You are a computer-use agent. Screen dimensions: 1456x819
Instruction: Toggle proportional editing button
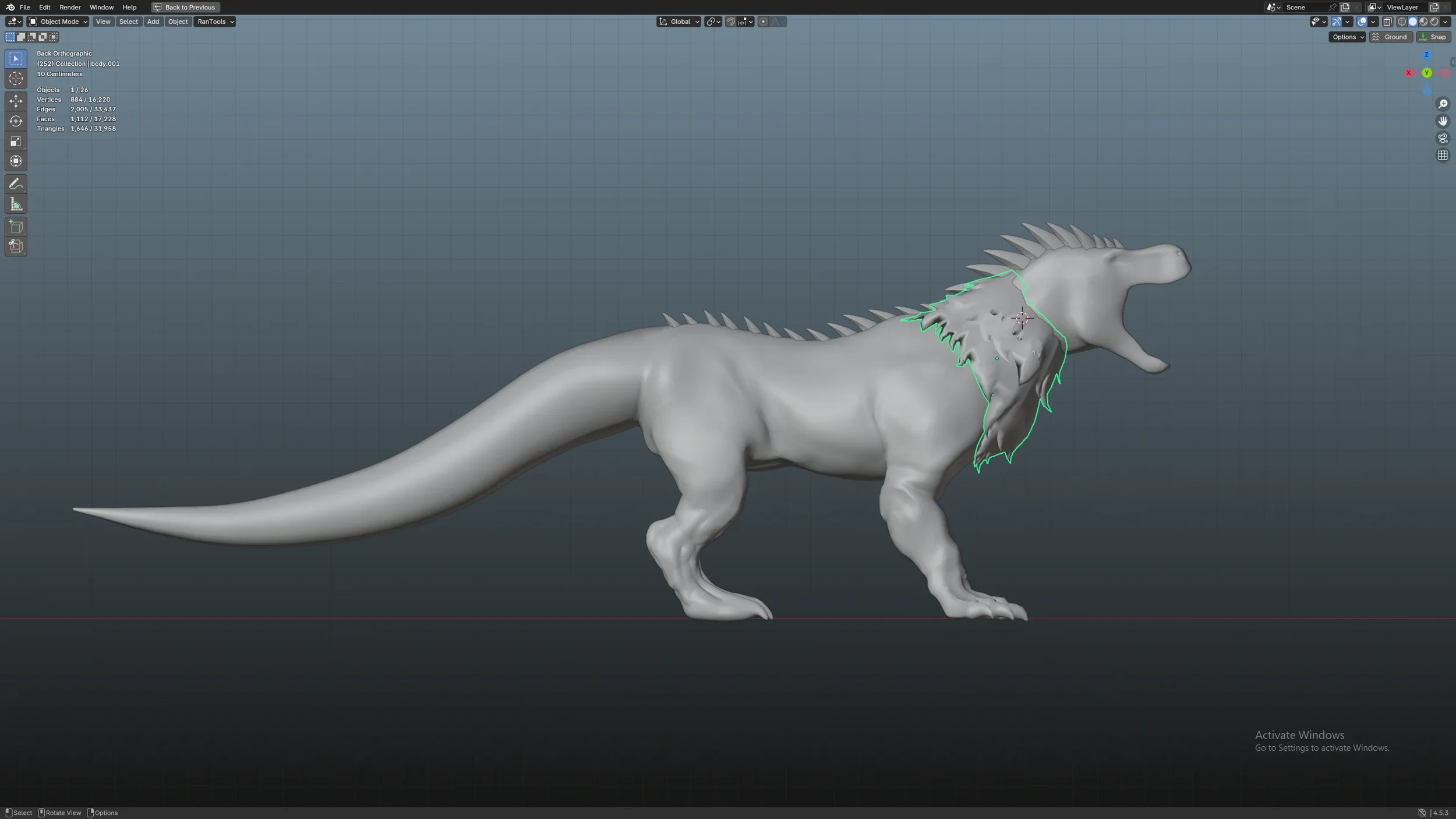tap(763, 22)
